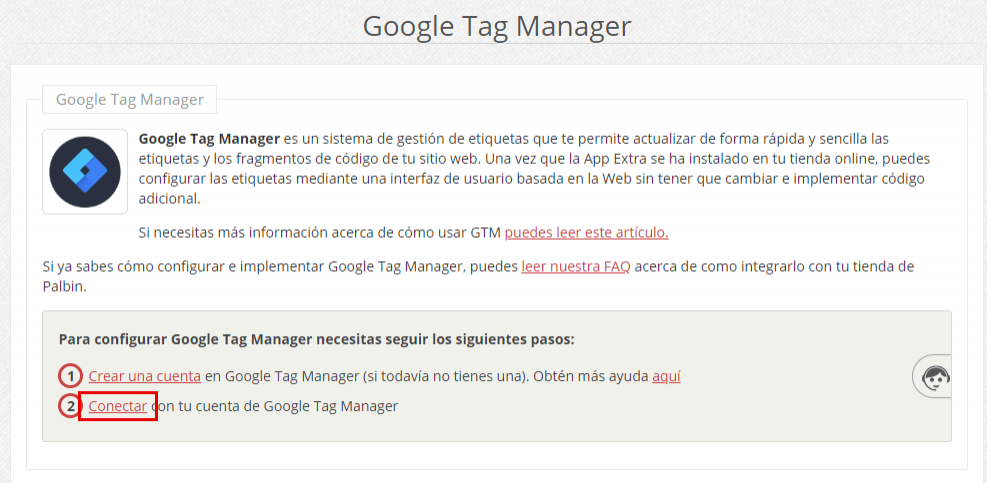Click 'con tu cuenta de Google Tag Manager' text

[276, 406]
